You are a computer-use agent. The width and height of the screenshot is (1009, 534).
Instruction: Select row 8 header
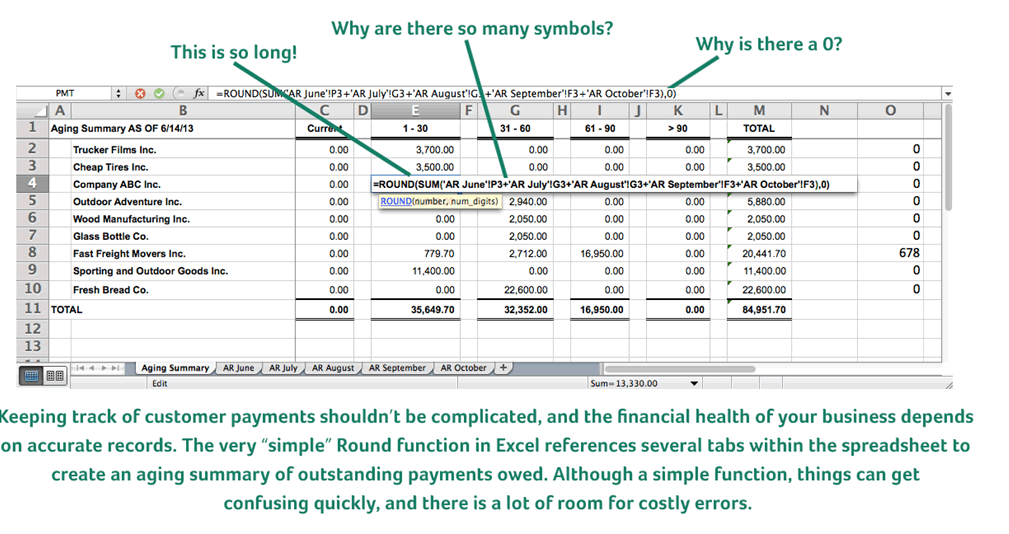click(32, 253)
